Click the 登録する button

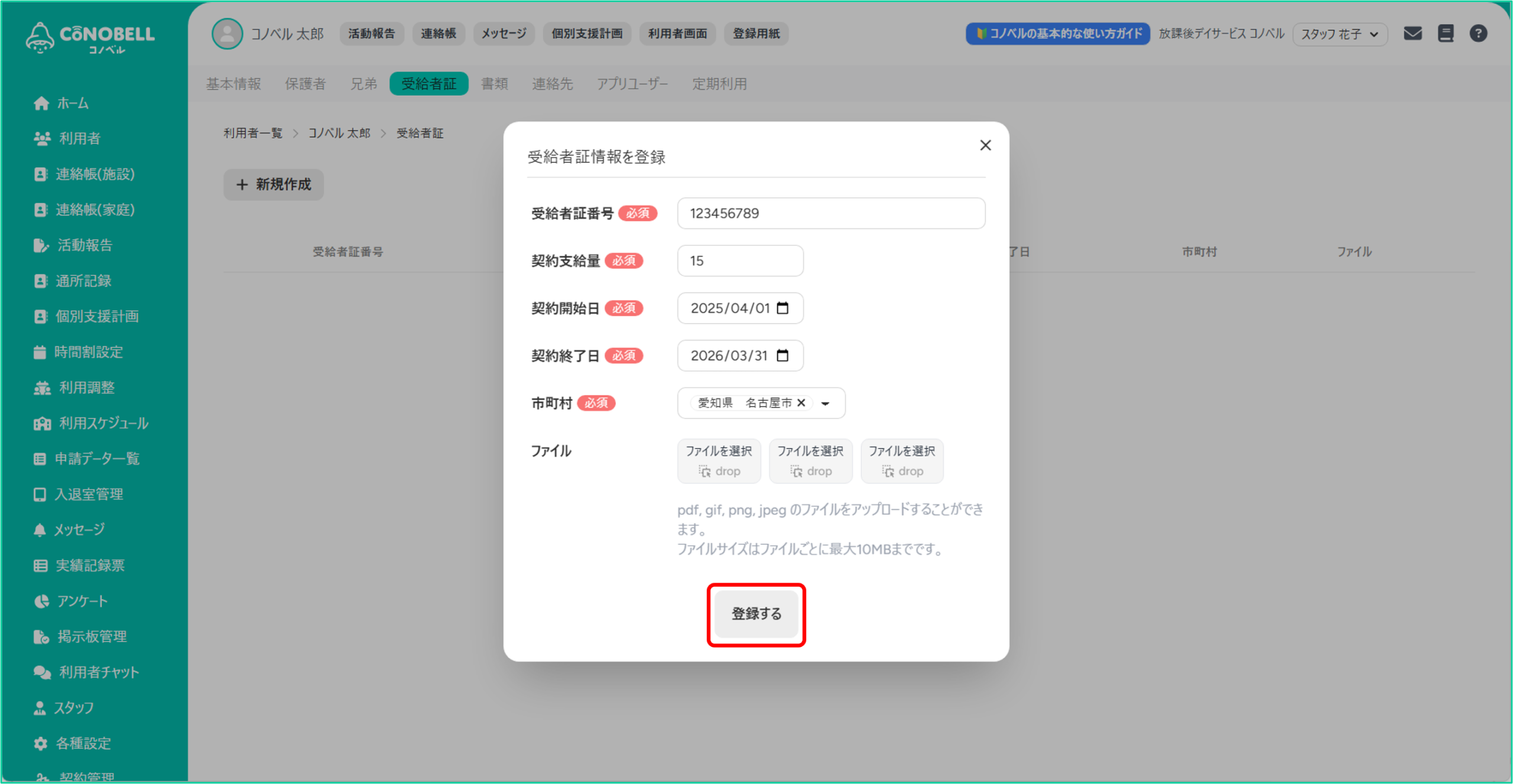(756, 614)
